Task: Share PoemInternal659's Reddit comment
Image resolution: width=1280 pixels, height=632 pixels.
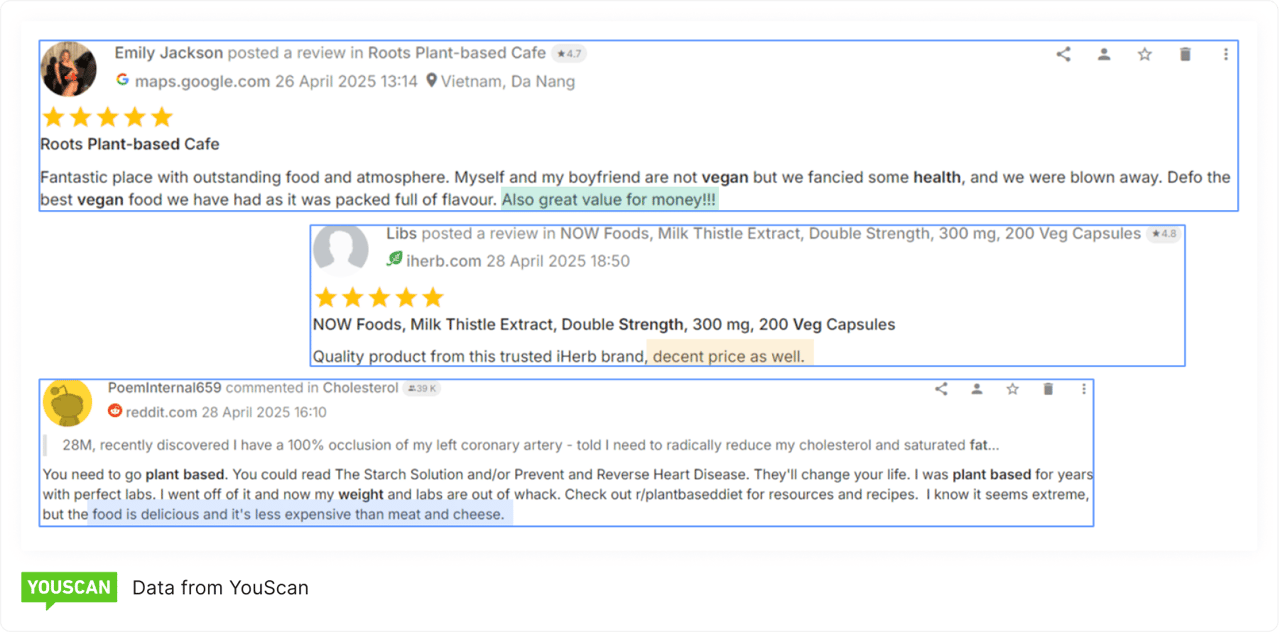Action: tap(941, 389)
